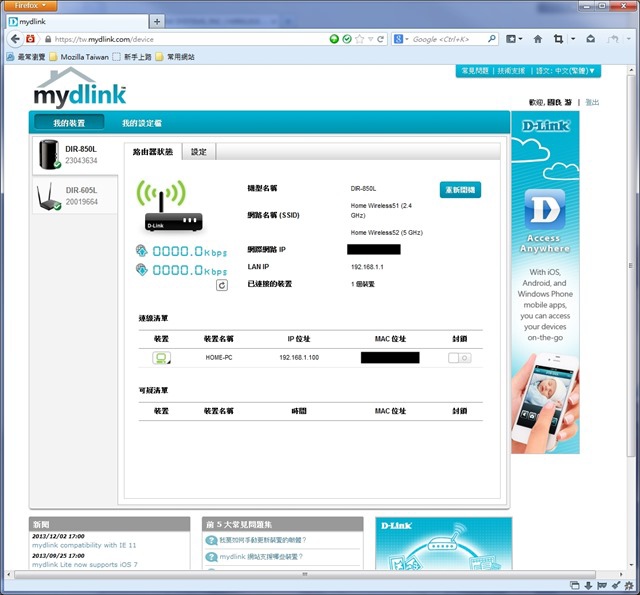This screenshot has height=595, width=640.
Task: Click the flag icon in the status bar
Action: [602, 586]
